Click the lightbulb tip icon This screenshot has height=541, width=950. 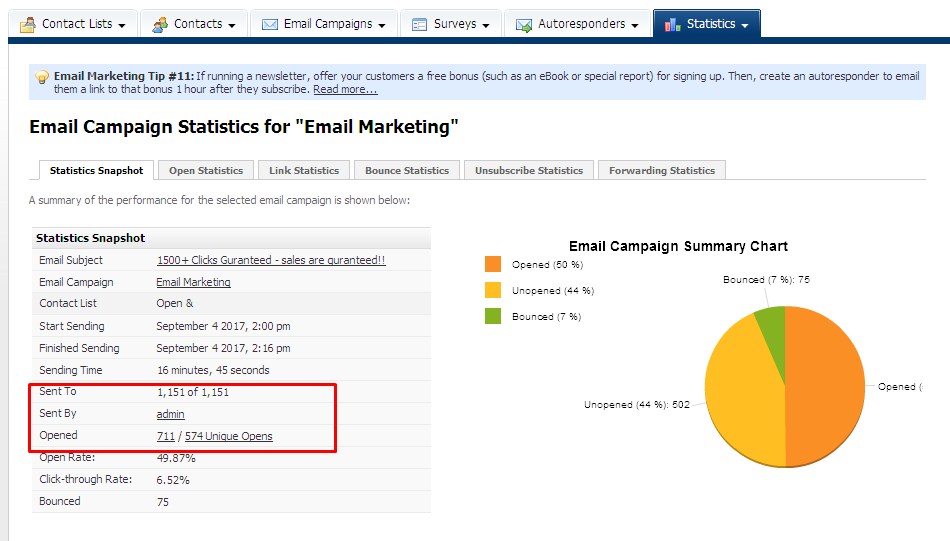(x=42, y=77)
